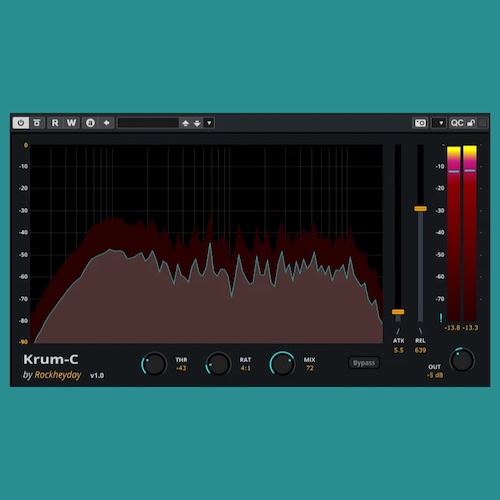The height and width of the screenshot is (500, 500).
Task: Click the ATK attack slider handle
Action: pos(398,312)
